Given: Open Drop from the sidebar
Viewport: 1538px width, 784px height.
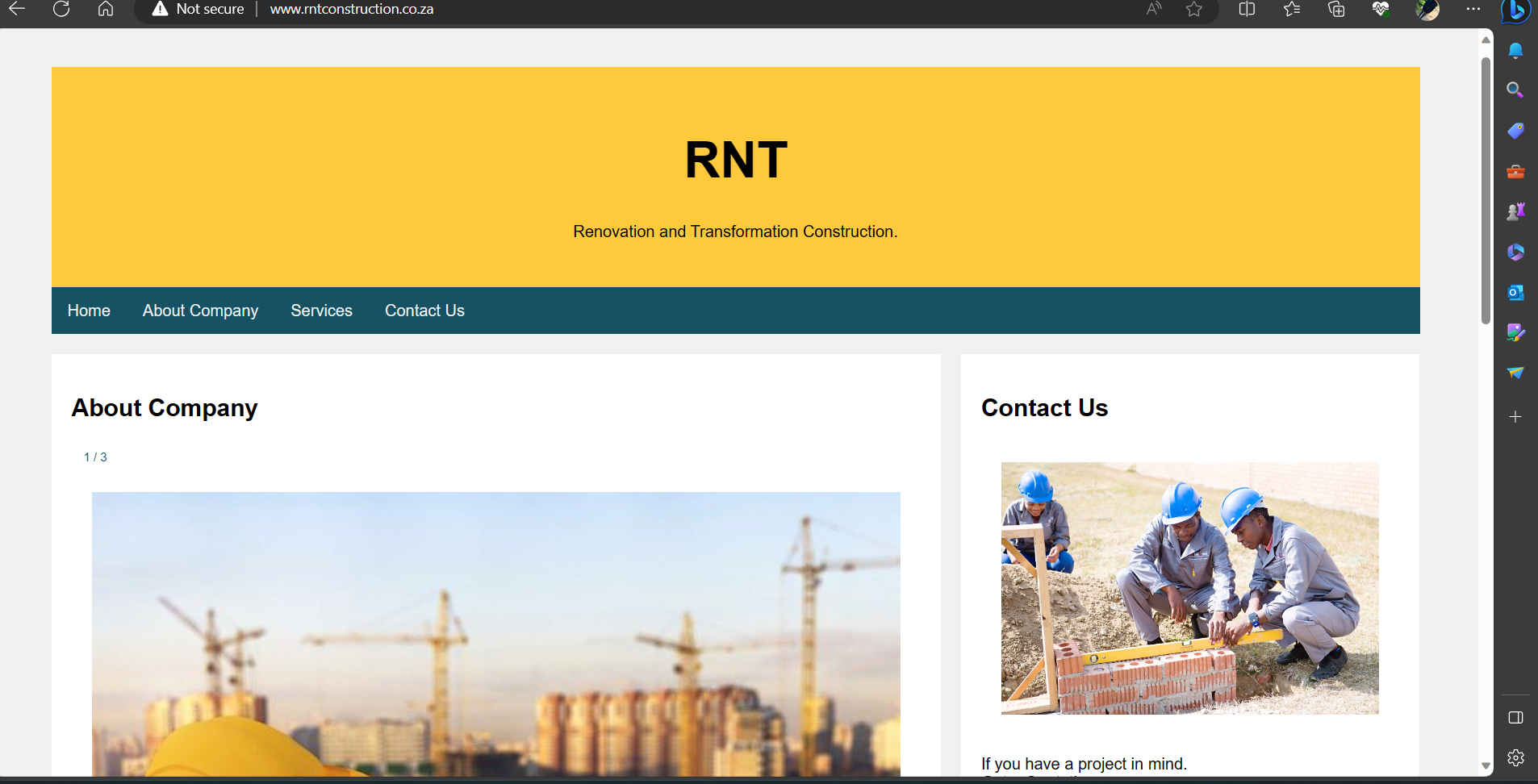Looking at the screenshot, I should tap(1515, 373).
